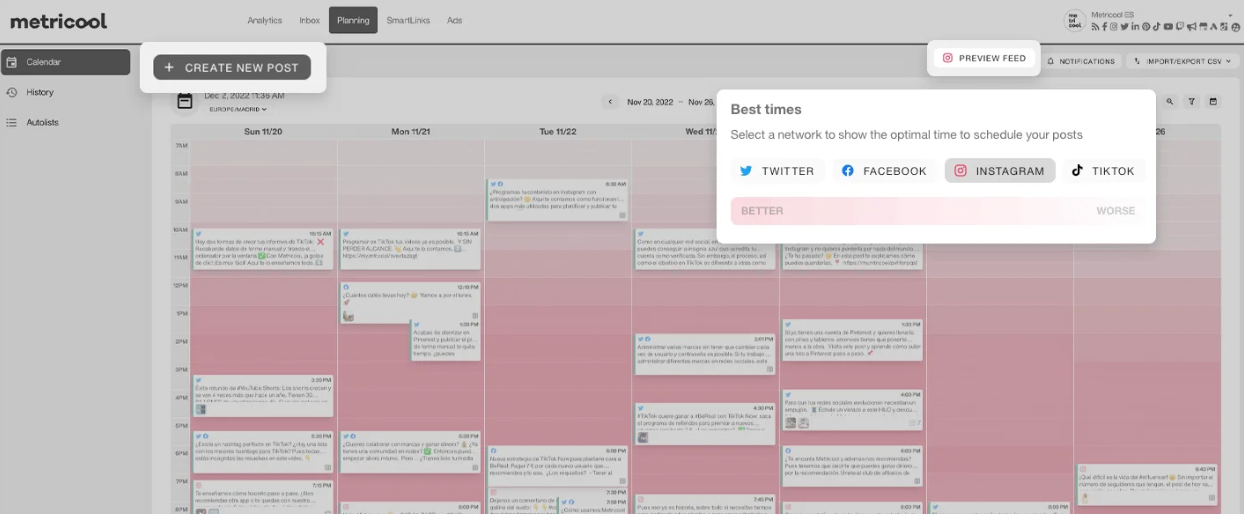The image size is (1244, 514).
Task: Open the SmartLinks tab
Action: click(x=408, y=20)
